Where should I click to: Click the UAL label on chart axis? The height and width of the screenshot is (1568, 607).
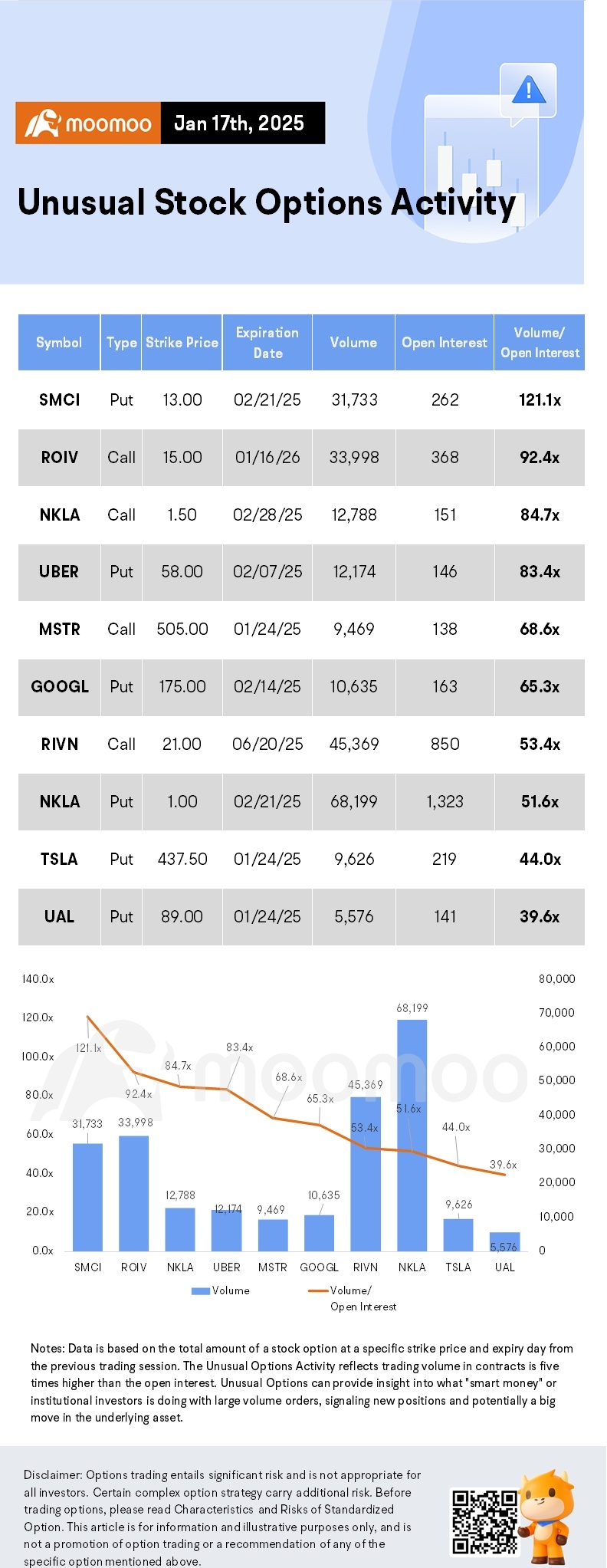pos(505,1267)
